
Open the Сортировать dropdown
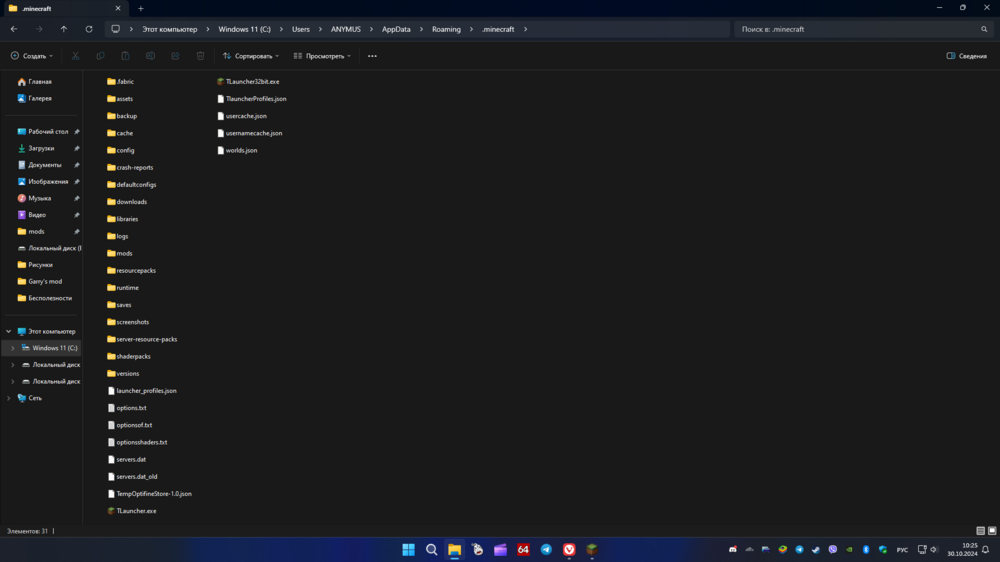(x=251, y=56)
